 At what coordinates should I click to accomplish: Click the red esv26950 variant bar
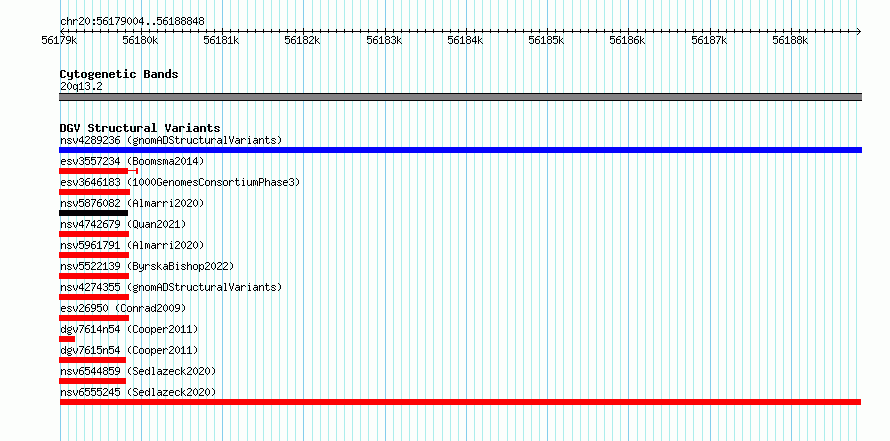coord(94,318)
